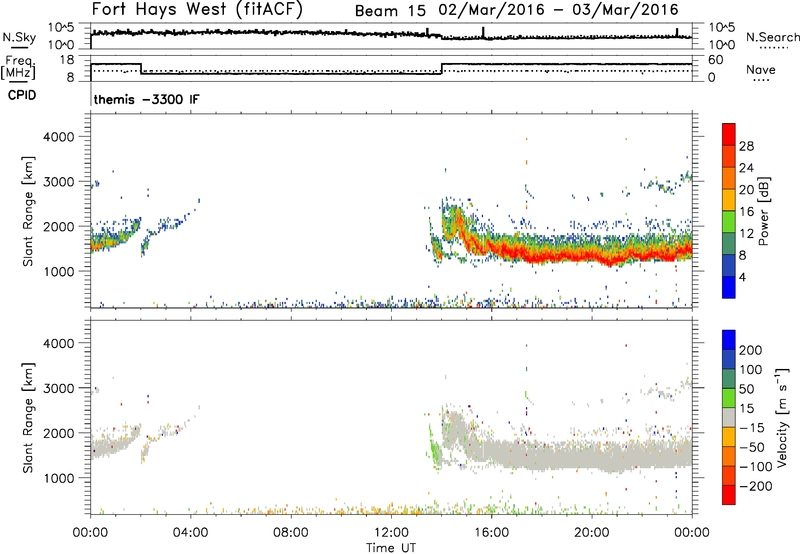Click the "16:00" time axis label
Image resolution: width=800 pixels, height=554 pixels.
pyautogui.click(x=491, y=533)
